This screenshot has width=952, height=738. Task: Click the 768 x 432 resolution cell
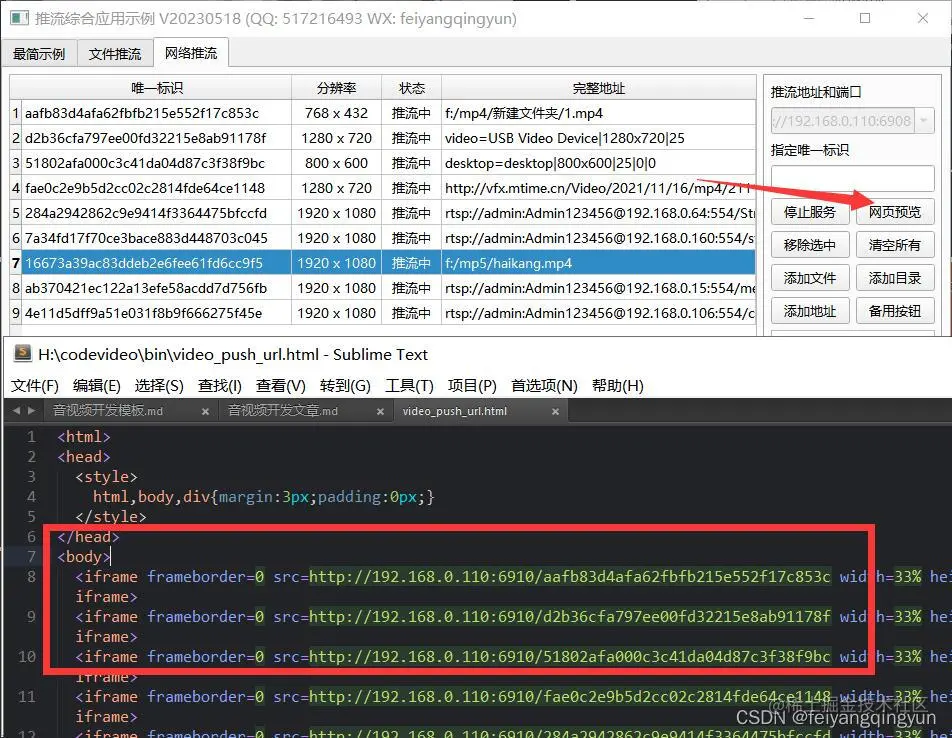point(336,113)
